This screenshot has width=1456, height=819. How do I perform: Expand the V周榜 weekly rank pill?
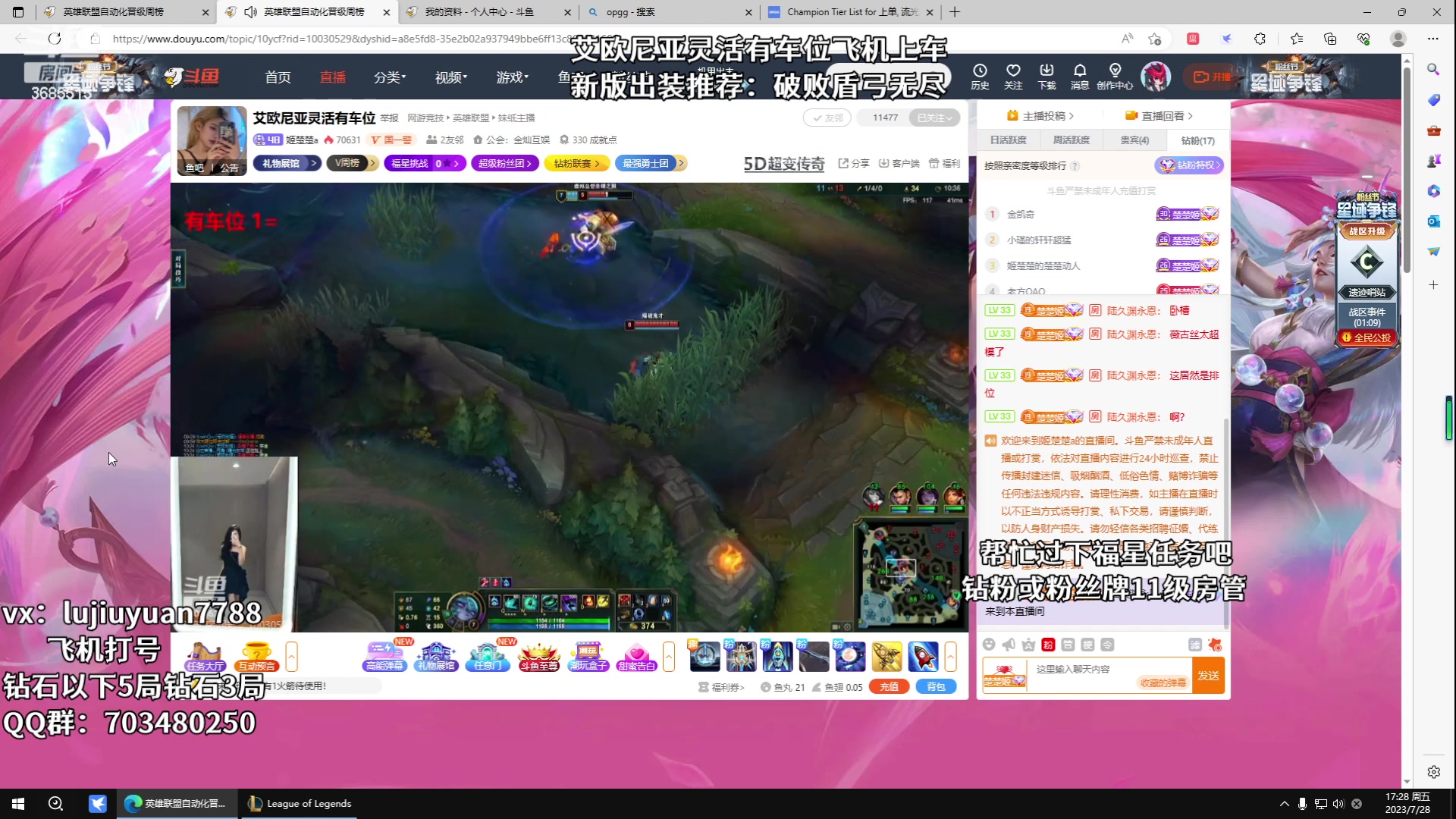click(x=353, y=163)
